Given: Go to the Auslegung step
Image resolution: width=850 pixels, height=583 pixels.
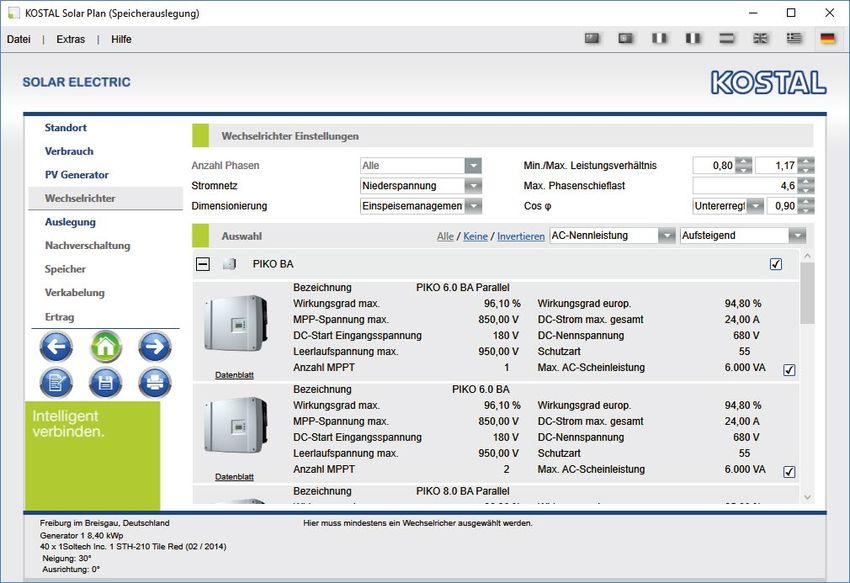Looking at the screenshot, I should pos(70,222).
